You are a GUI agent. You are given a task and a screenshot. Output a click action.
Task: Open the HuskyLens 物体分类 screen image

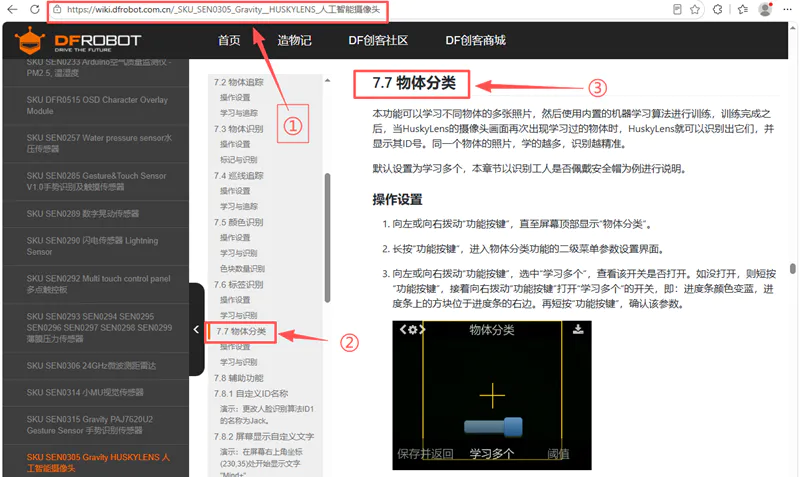(x=492, y=395)
